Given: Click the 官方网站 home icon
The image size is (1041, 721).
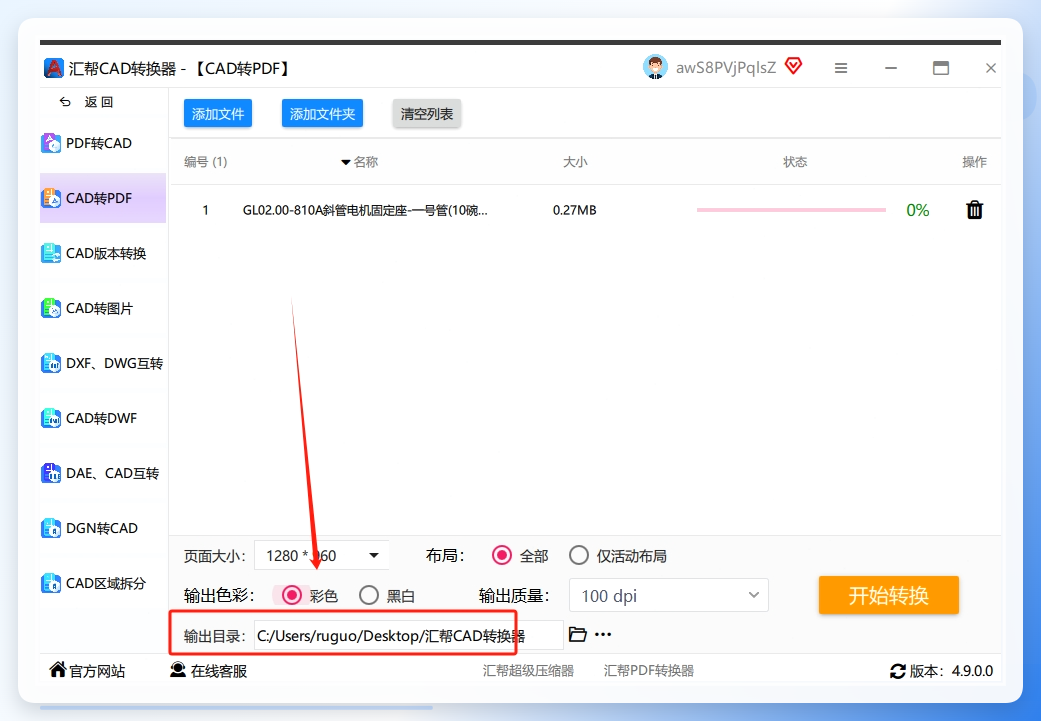Looking at the screenshot, I should click(x=58, y=670).
